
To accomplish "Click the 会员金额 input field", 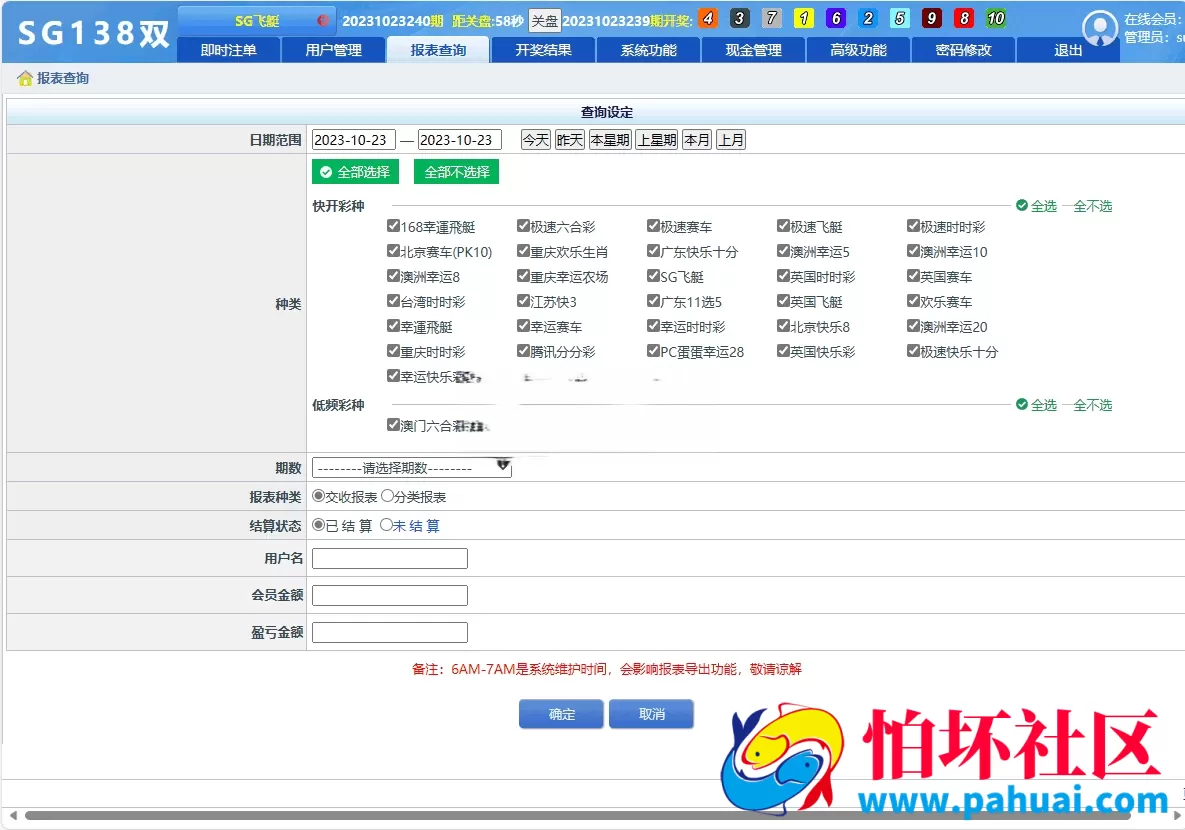I will pyautogui.click(x=390, y=596).
